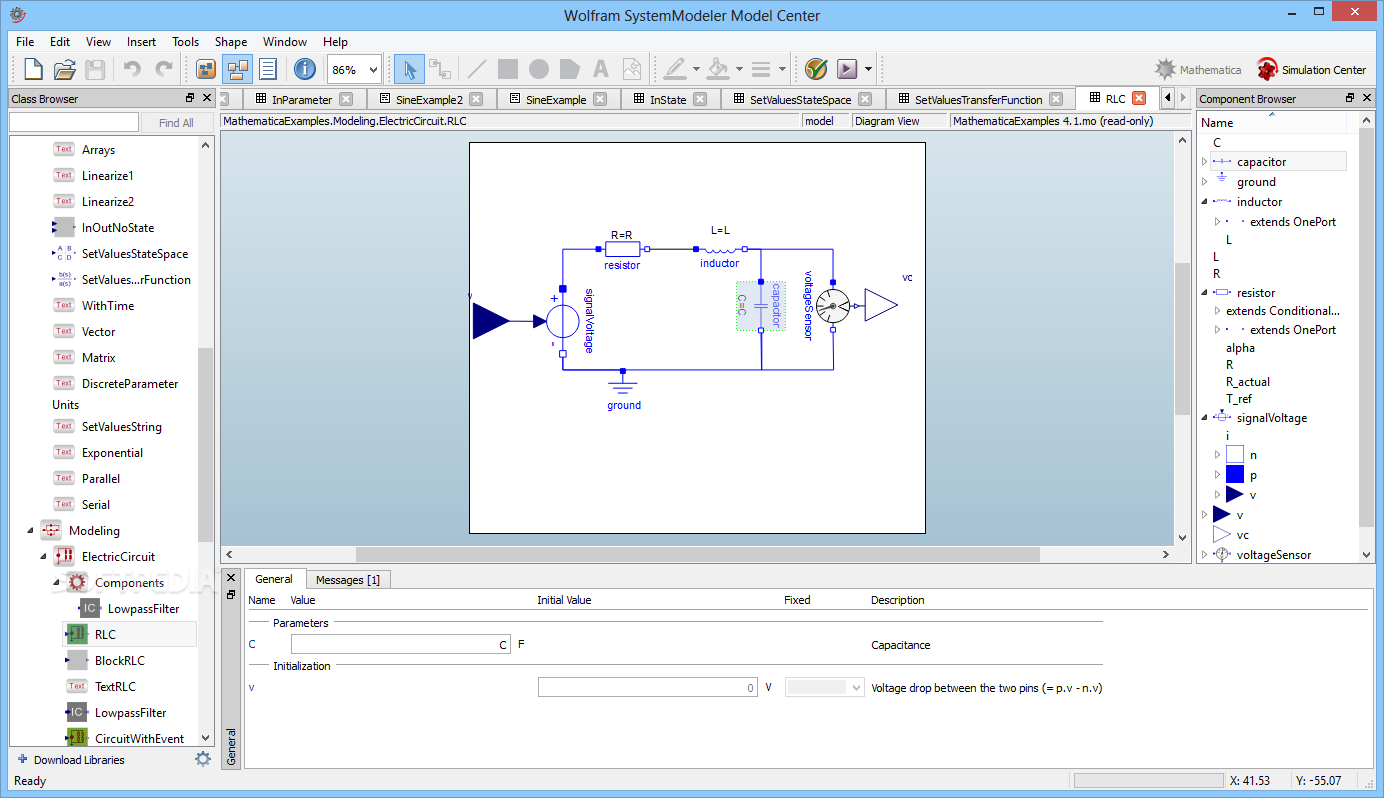Click the fill color bucket icon
Viewport: 1384px width, 798px height.
pyautogui.click(x=717, y=69)
